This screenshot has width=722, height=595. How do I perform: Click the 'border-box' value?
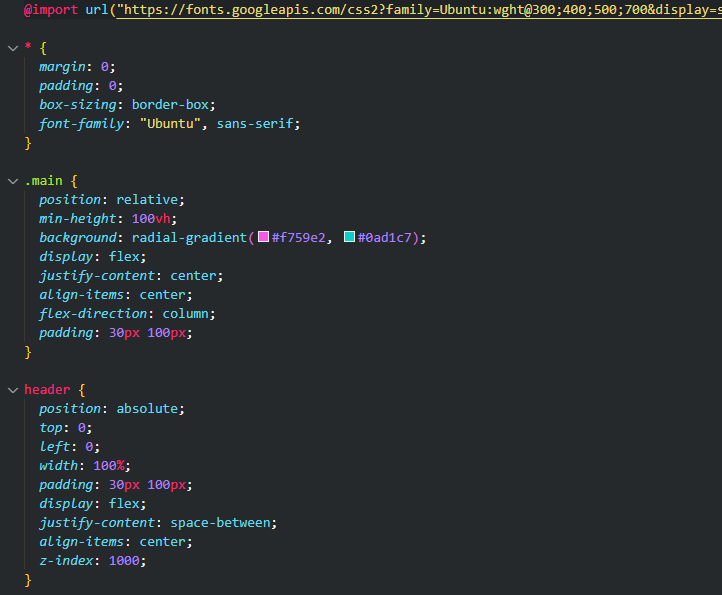coord(170,105)
